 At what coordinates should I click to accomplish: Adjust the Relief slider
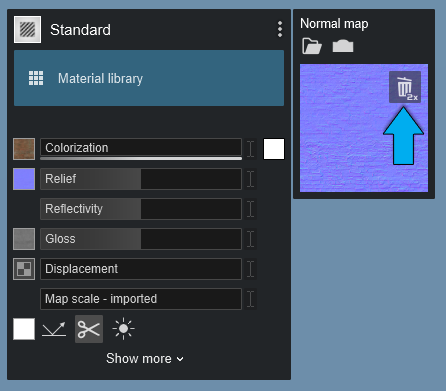pyautogui.click(x=141, y=179)
